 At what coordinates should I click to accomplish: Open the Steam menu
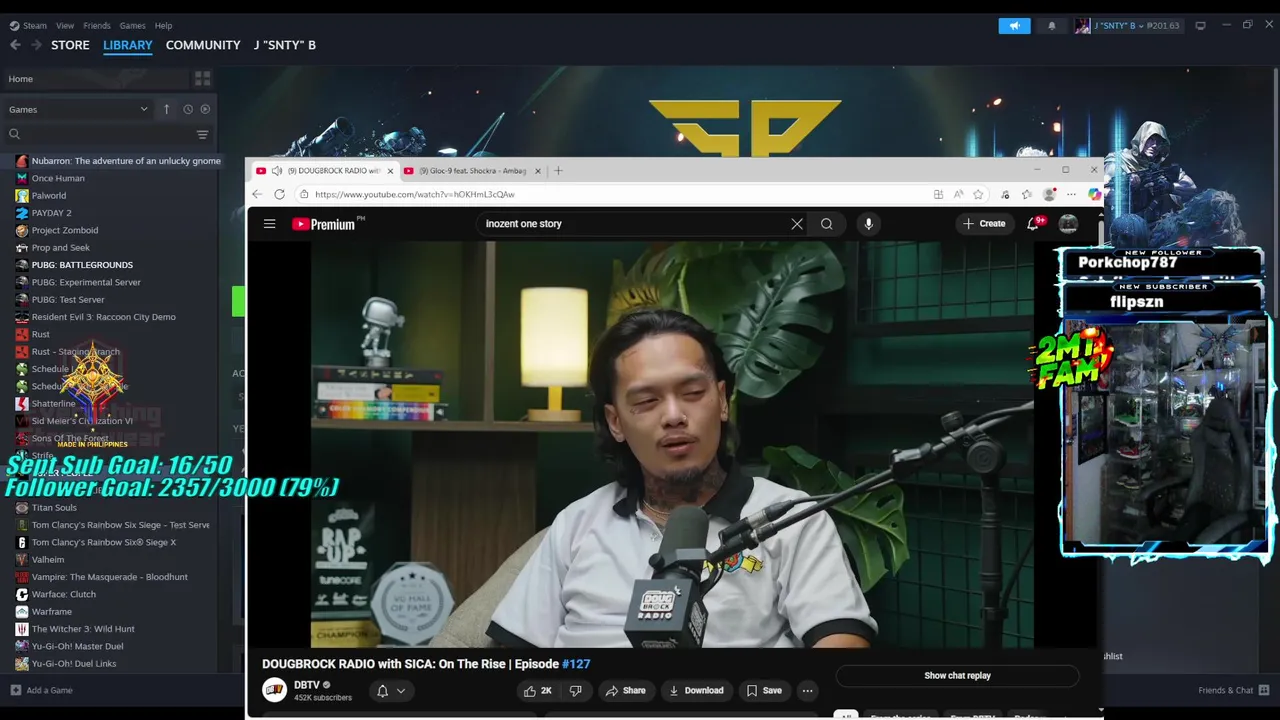point(29,25)
